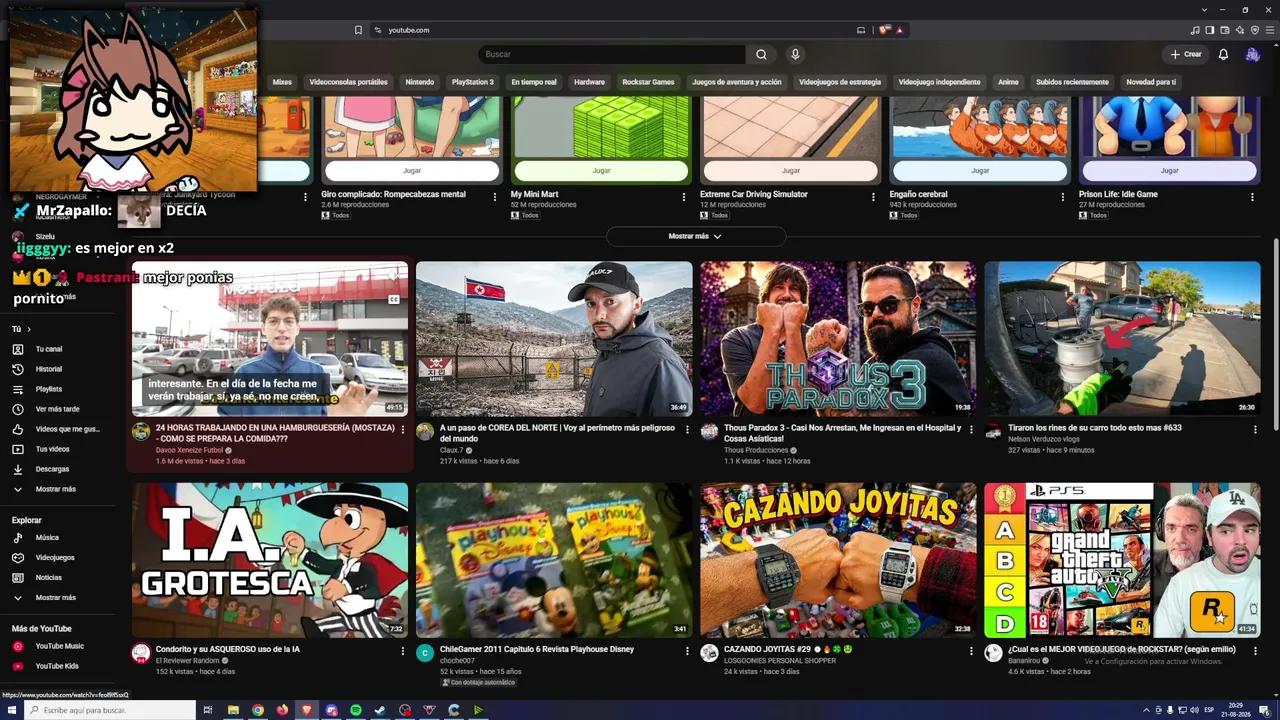1280x720 pixels.
Task: Click Jugar for My Mini Mart
Action: [x=601, y=170]
